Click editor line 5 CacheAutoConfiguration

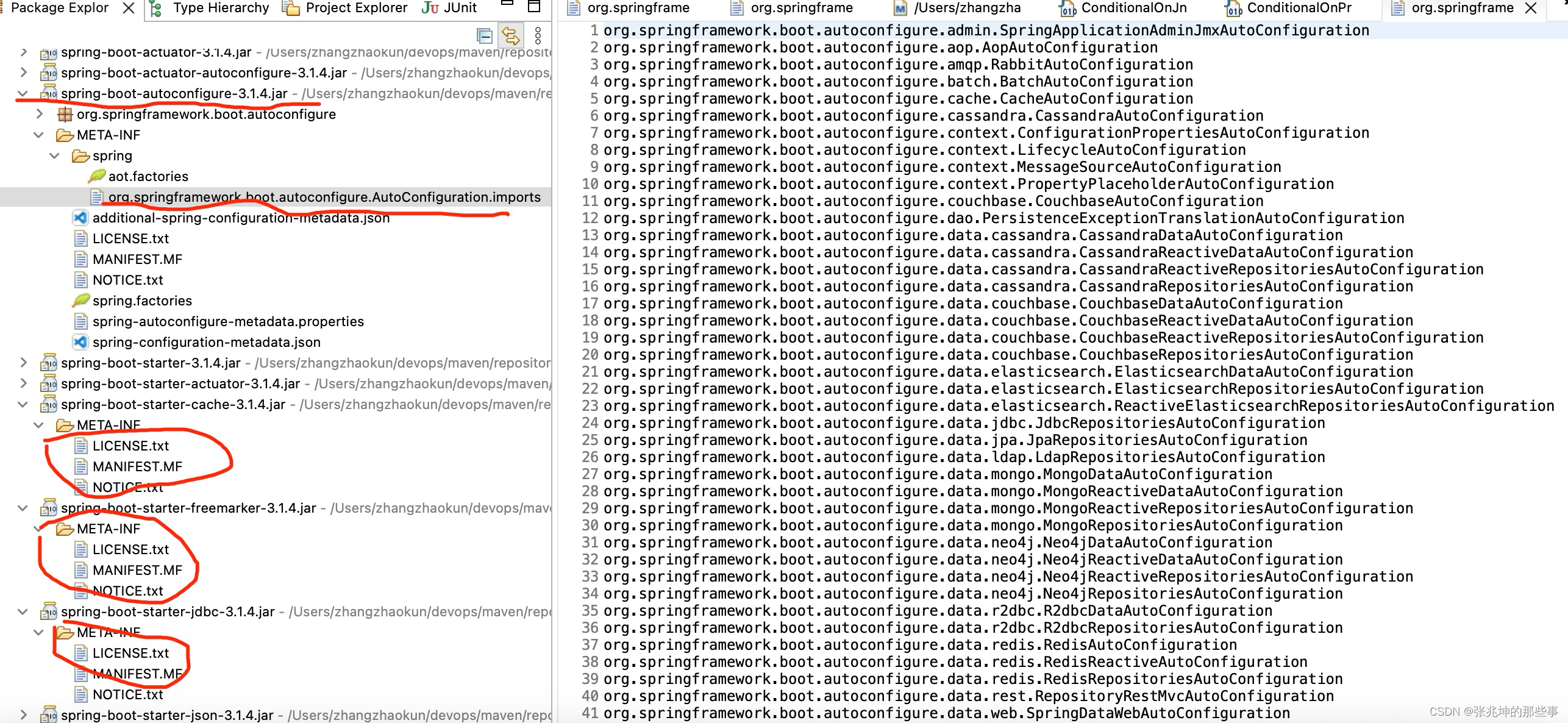(x=898, y=98)
